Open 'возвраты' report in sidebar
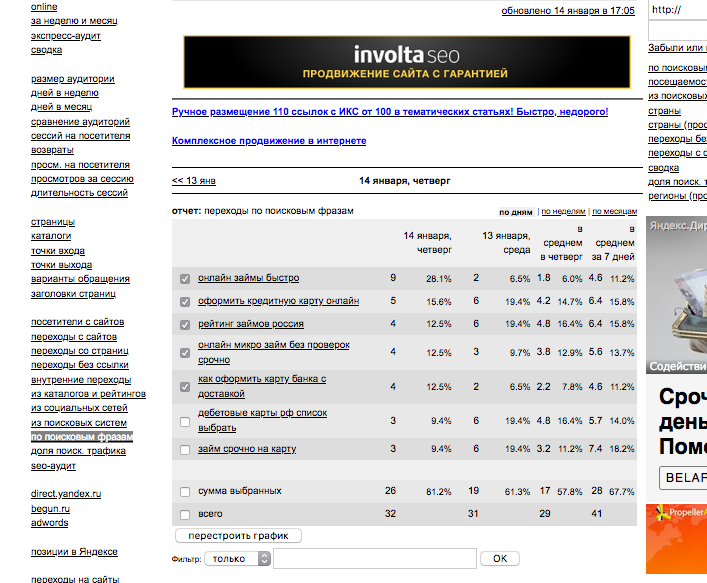 click(52, 150)
